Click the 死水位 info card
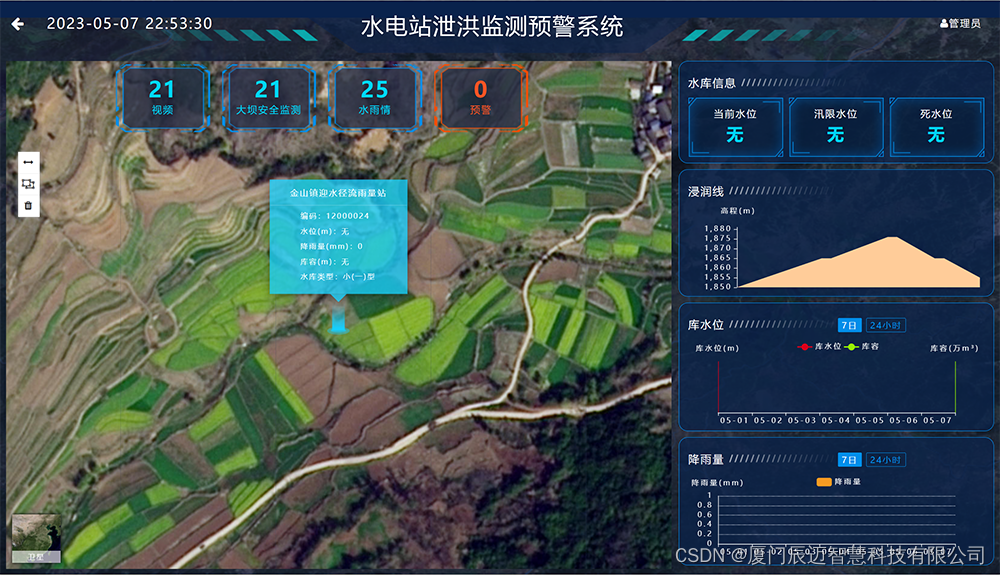Viewport: 1000px width, 575px height. [x=936, y=127]
